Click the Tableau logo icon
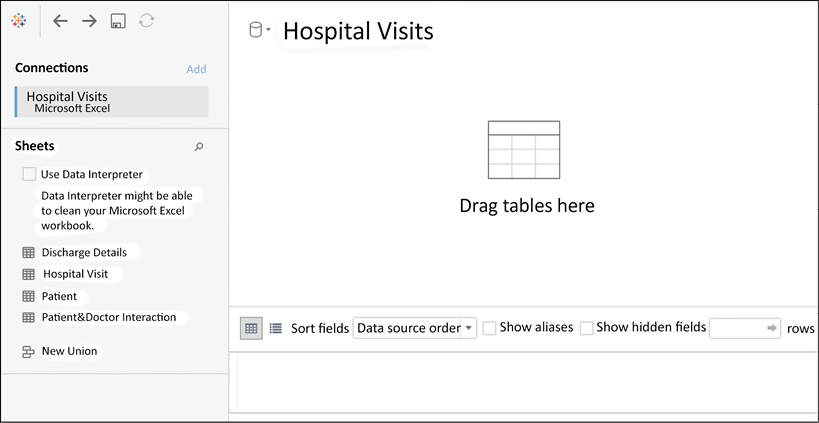 point(18,21)
